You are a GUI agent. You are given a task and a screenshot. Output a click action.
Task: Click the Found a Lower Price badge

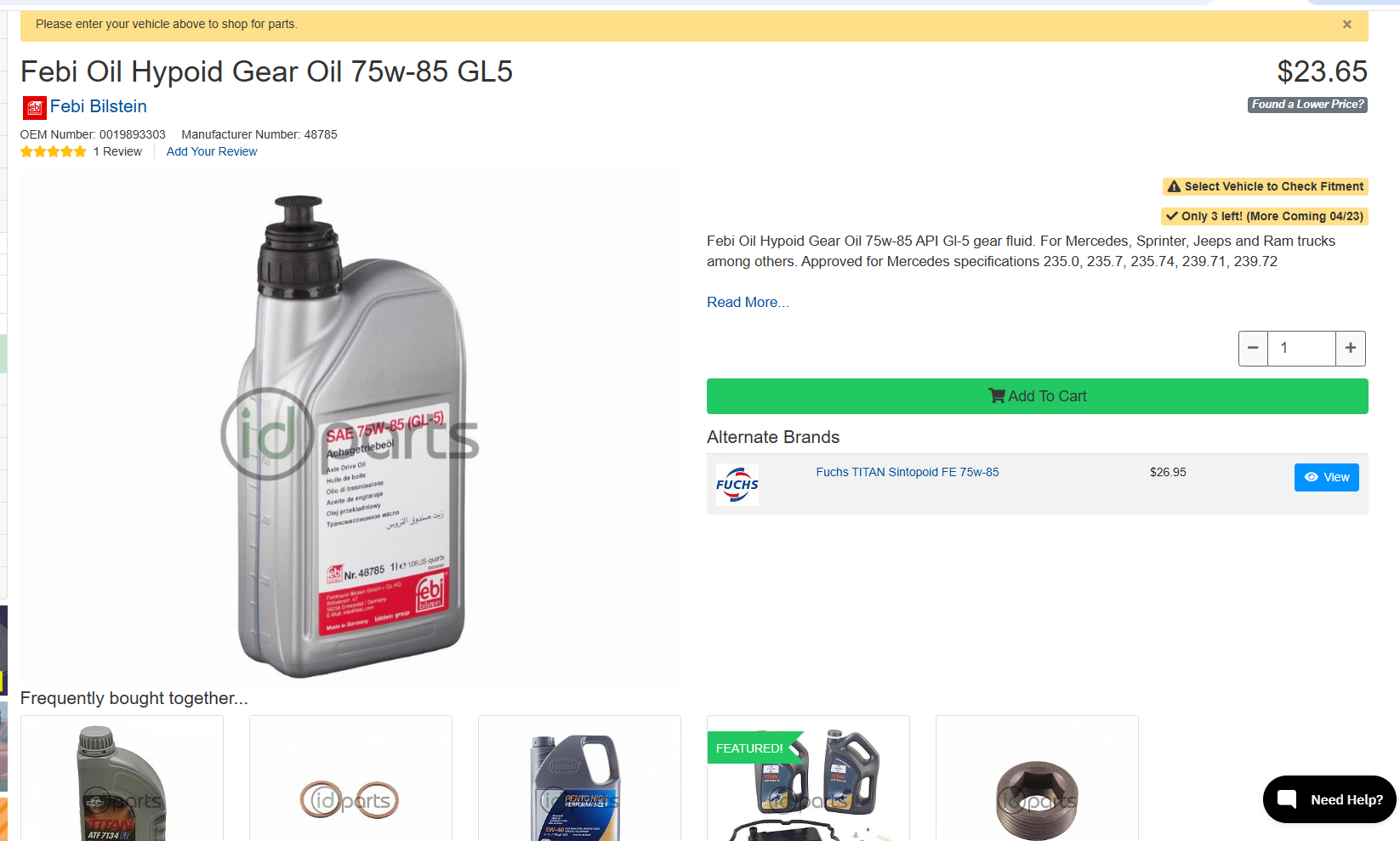click(1307, 105)
